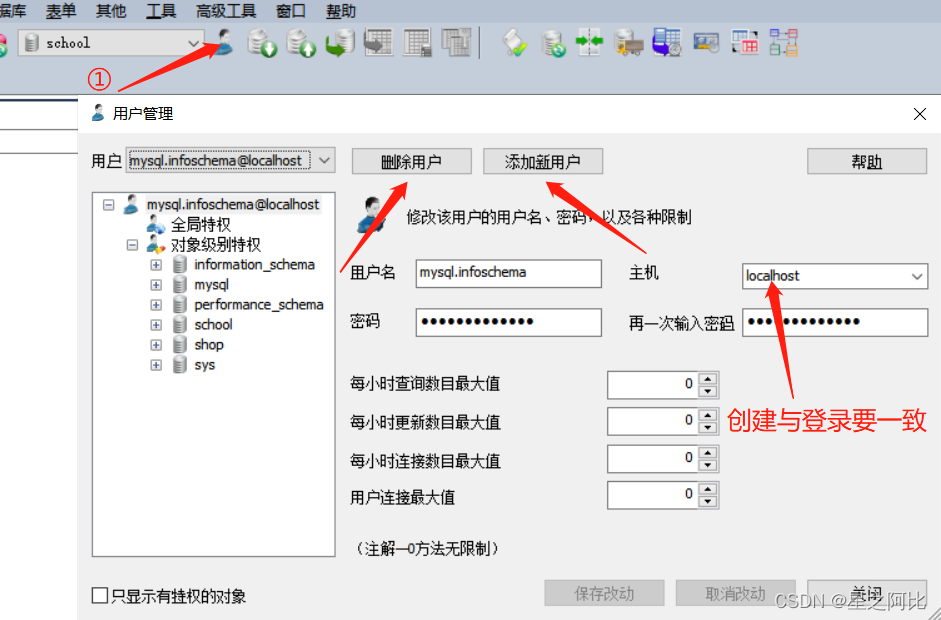941x620 pixels.
Task: Click the overlapping duplicate tables toolbar icon
Action: [456, 43]
